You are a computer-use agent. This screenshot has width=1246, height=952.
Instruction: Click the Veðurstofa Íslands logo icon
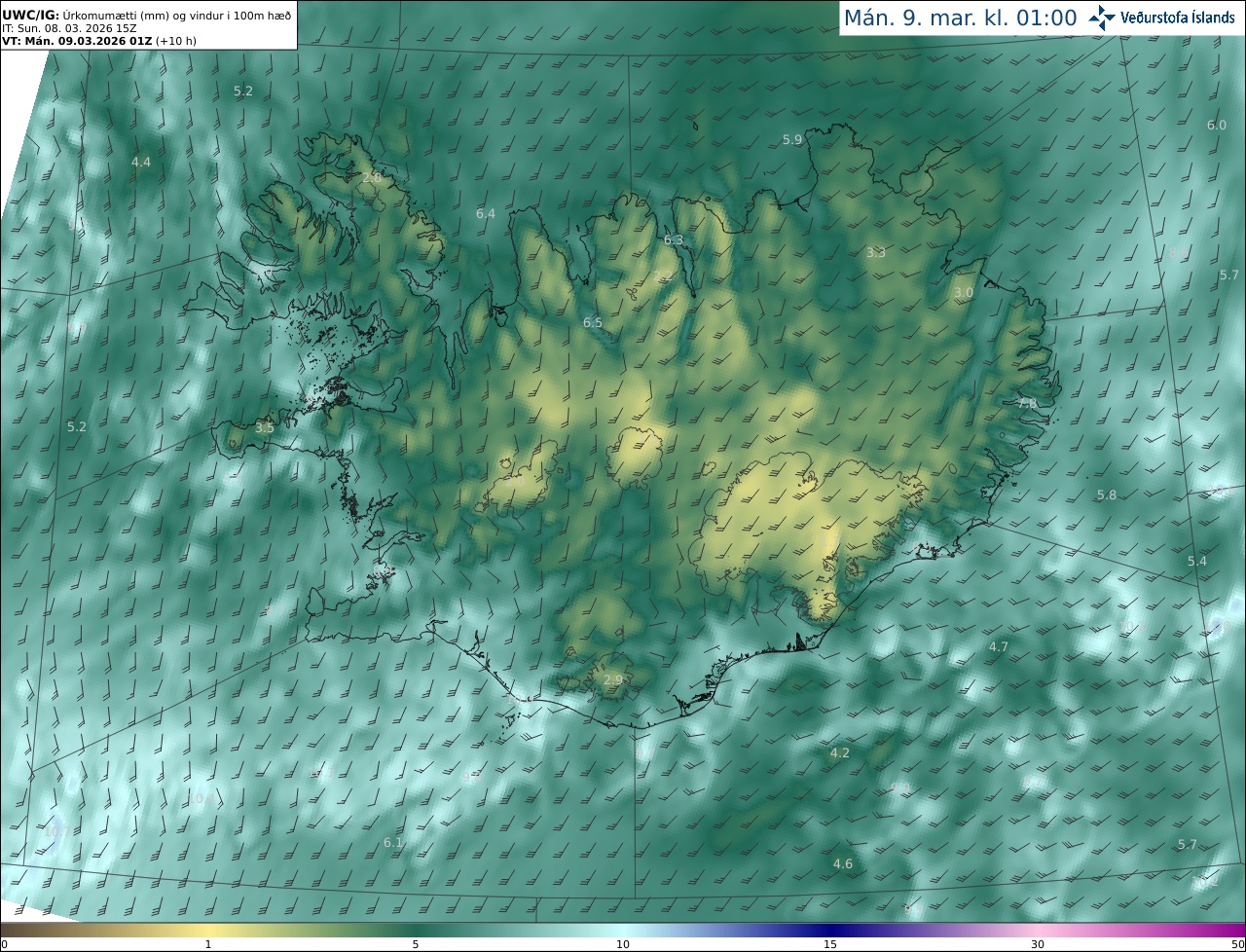click(x=1102, y=18)
